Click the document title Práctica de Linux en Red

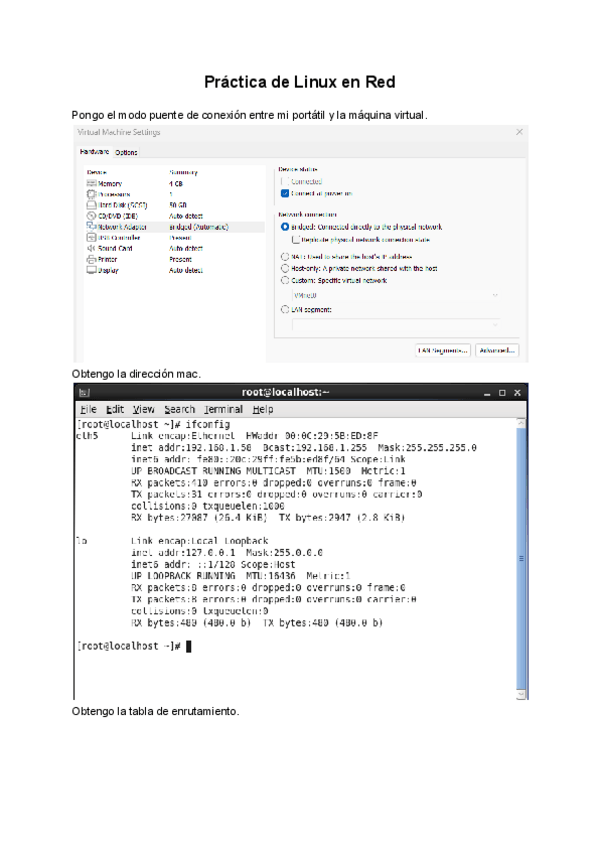tap(300, 82)
